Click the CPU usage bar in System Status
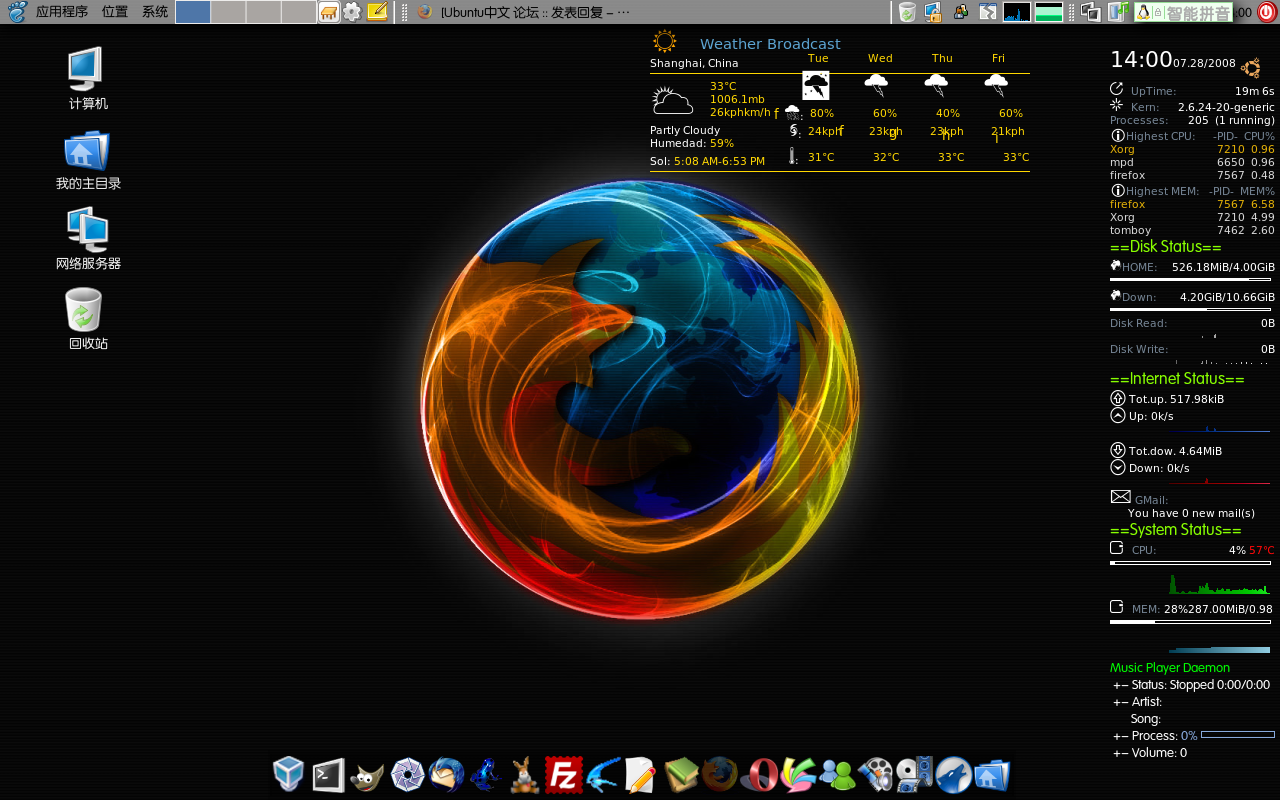The image size is (1280, 800). (1190, 563)
